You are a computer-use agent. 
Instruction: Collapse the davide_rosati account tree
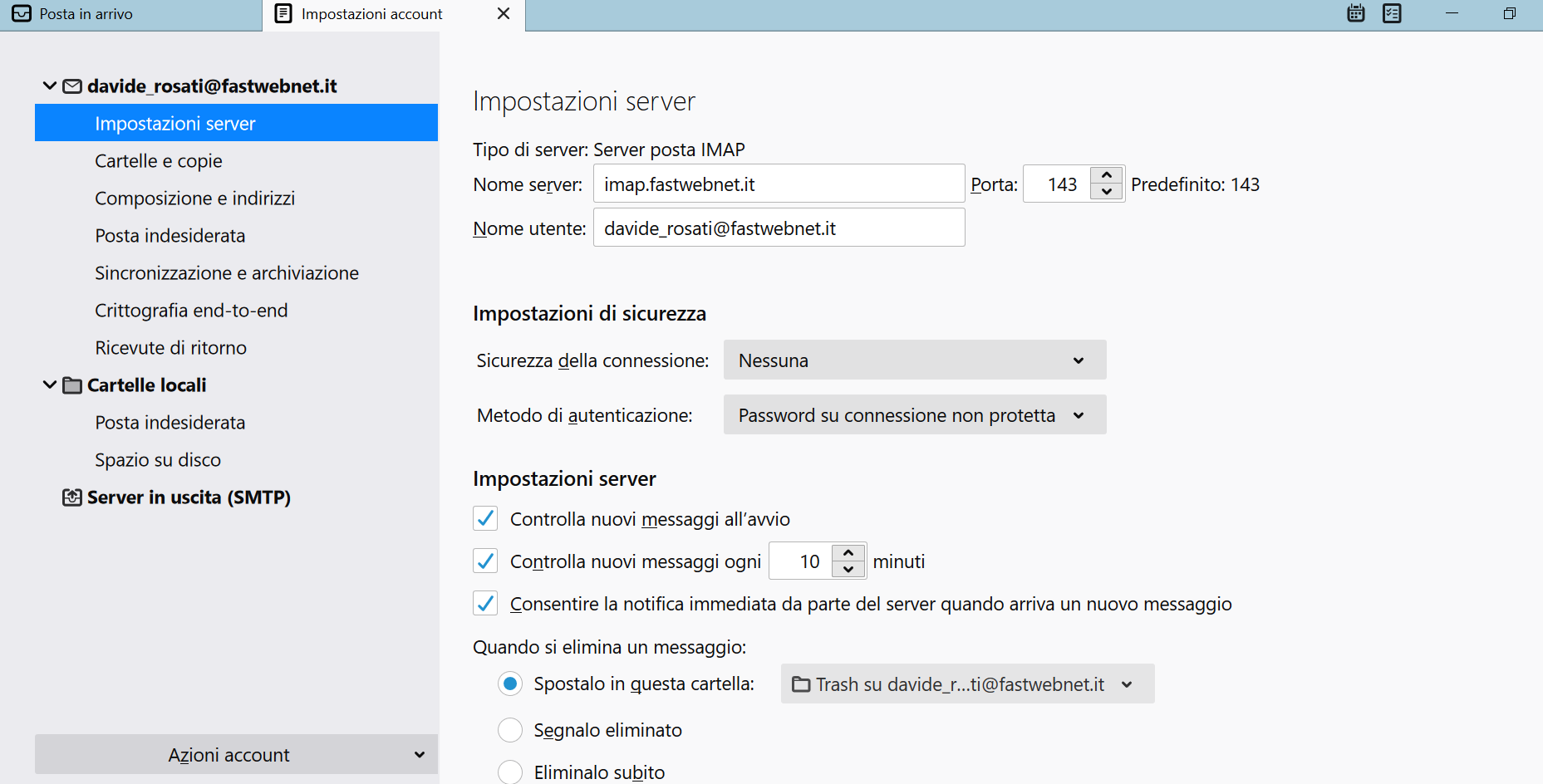50,86
